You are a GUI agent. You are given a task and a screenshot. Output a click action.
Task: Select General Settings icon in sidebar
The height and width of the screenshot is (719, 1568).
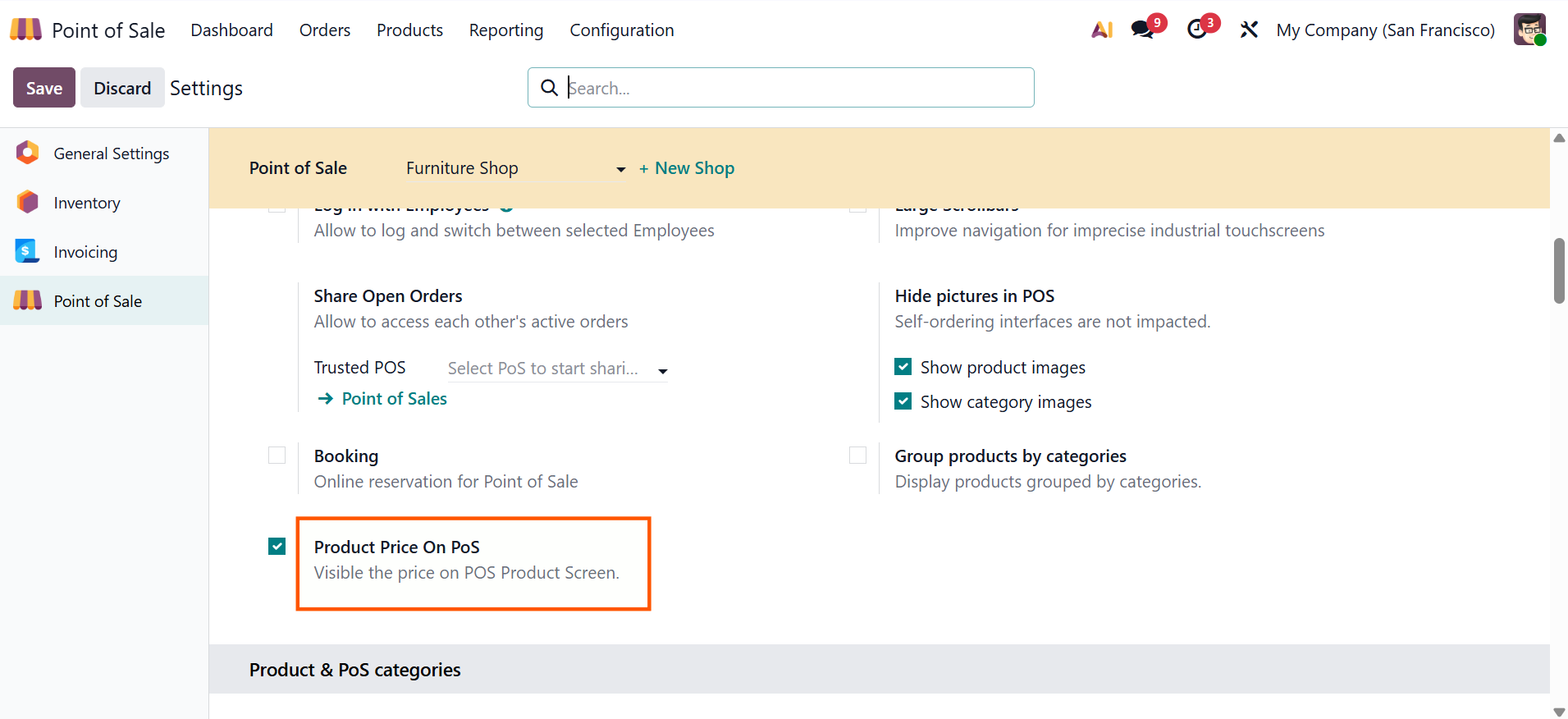[x=28, y=153]
